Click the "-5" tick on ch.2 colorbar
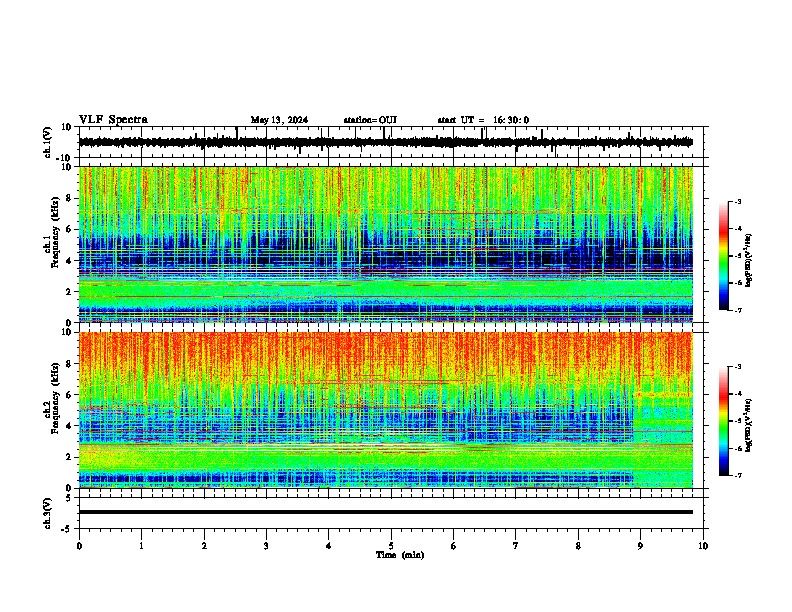The image size is (792, 612). point(737,421)
